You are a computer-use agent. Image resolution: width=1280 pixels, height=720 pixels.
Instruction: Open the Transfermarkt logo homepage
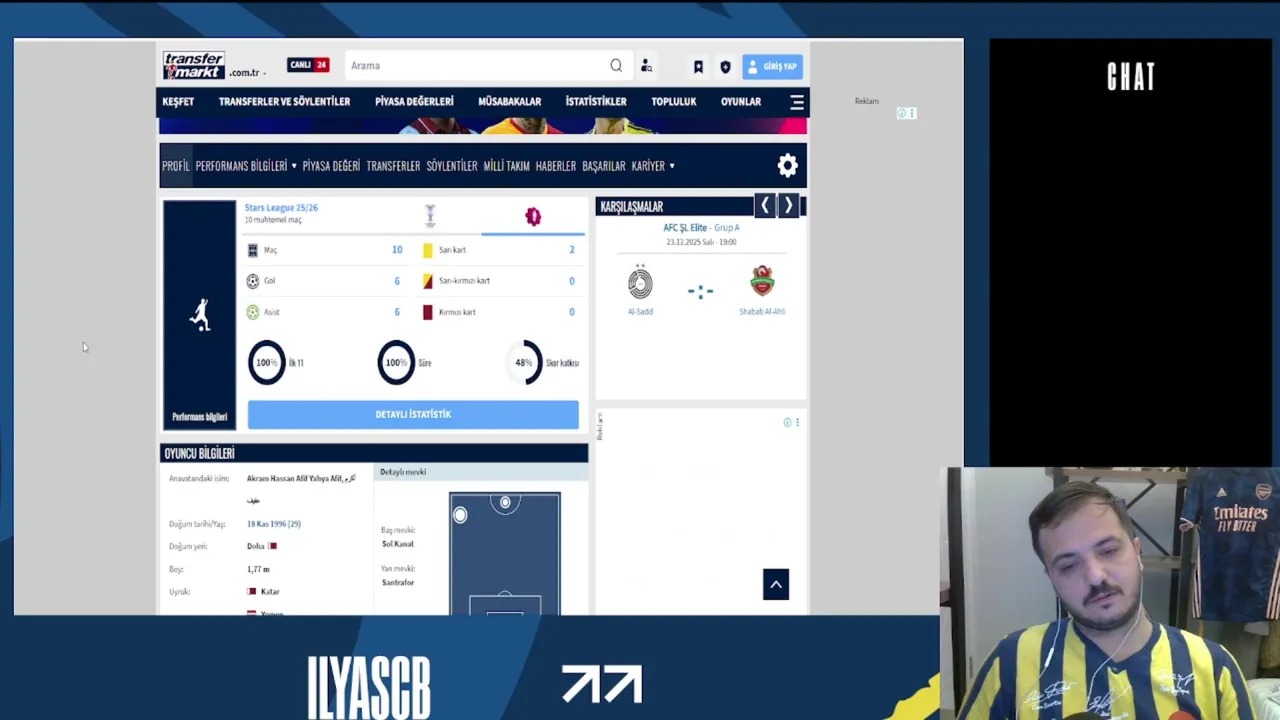coord(194,65)
